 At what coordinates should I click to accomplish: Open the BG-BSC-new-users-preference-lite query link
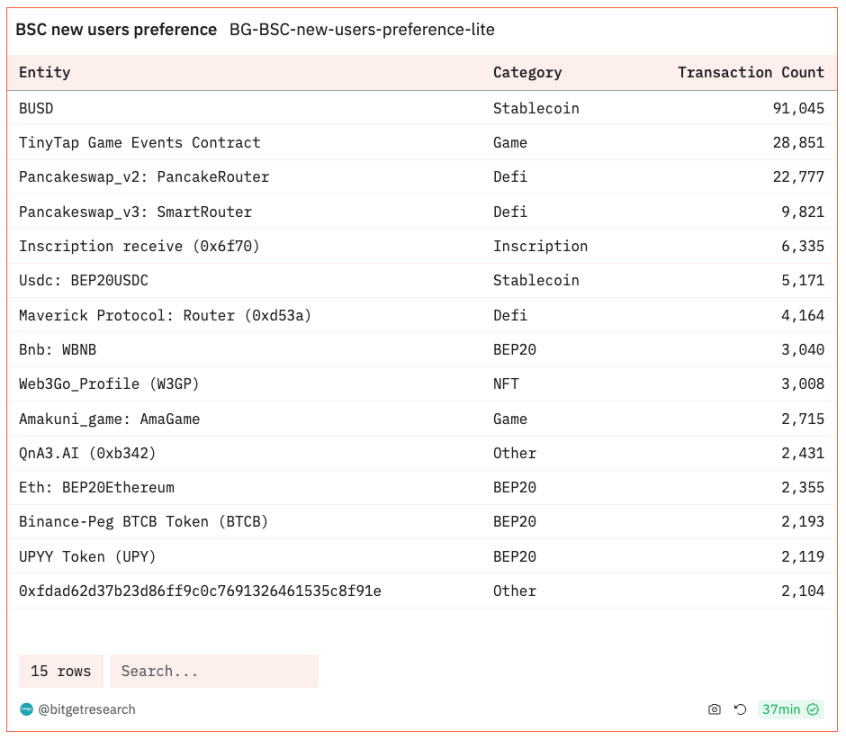[x=361, y=30]
